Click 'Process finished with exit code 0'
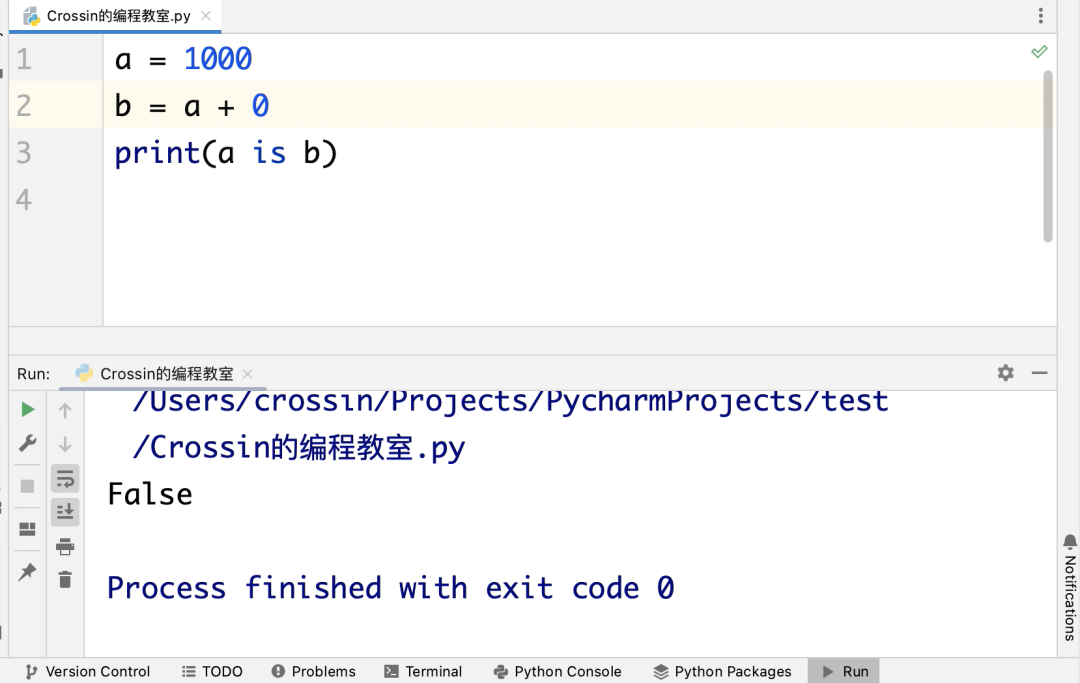The width and height of the screenshot is (1080, 683). click(391, 588)
